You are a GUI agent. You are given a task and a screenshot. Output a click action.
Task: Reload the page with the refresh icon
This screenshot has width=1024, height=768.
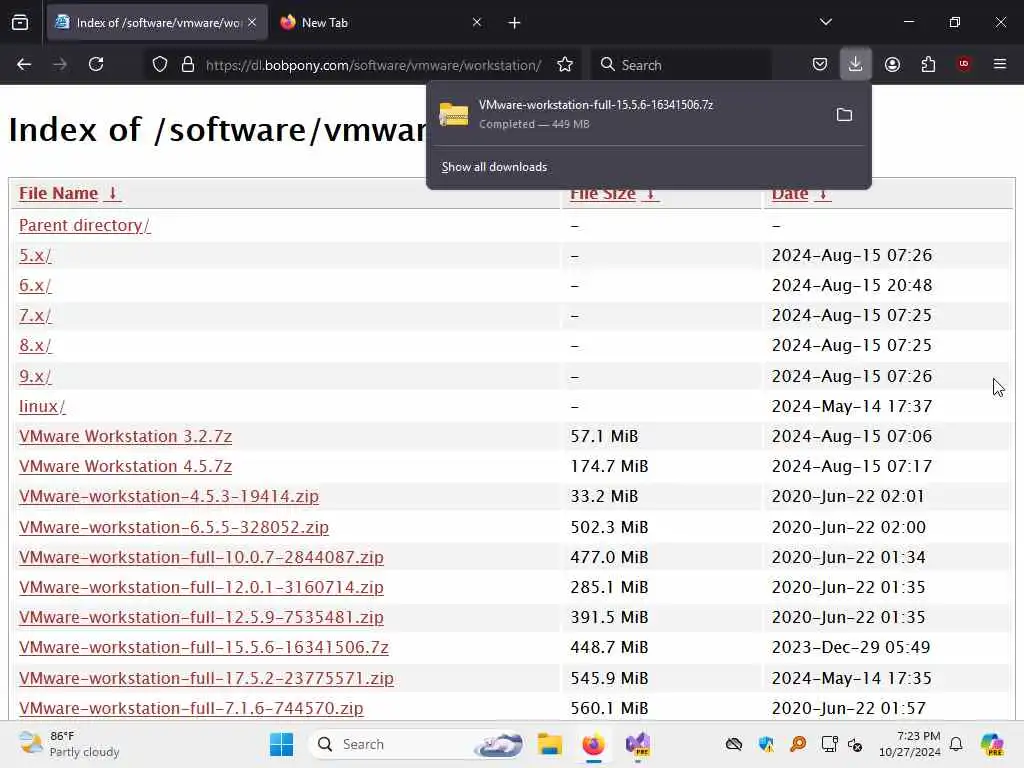click(96, 64)
